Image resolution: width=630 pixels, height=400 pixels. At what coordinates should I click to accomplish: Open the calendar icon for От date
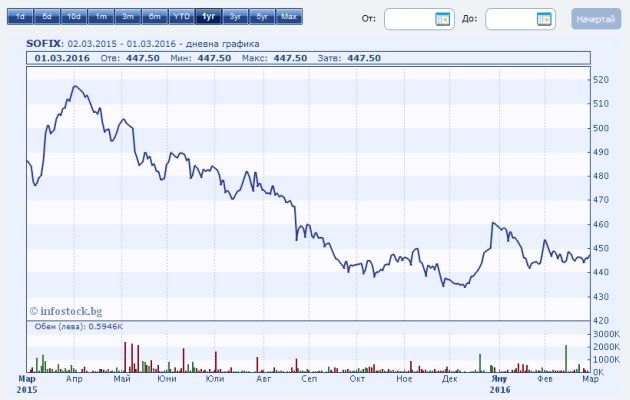(x=443, y=19)
